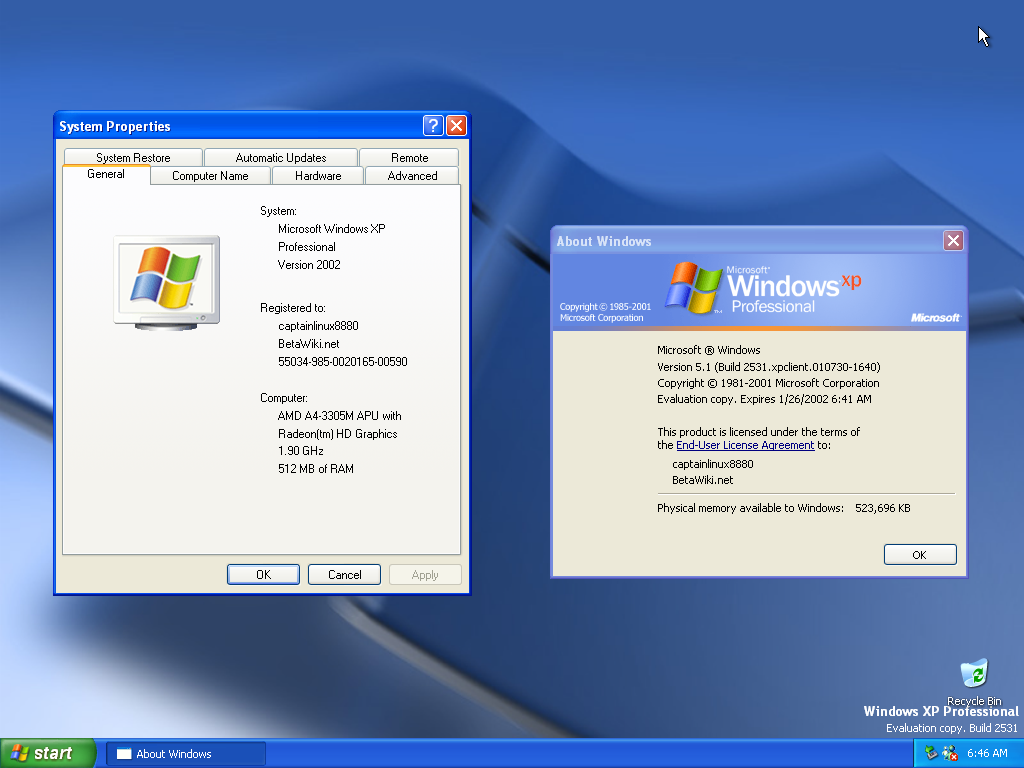This screenshot has width=1024, height=768.
Task: Select the General tab
Action: tap(106, 174)
